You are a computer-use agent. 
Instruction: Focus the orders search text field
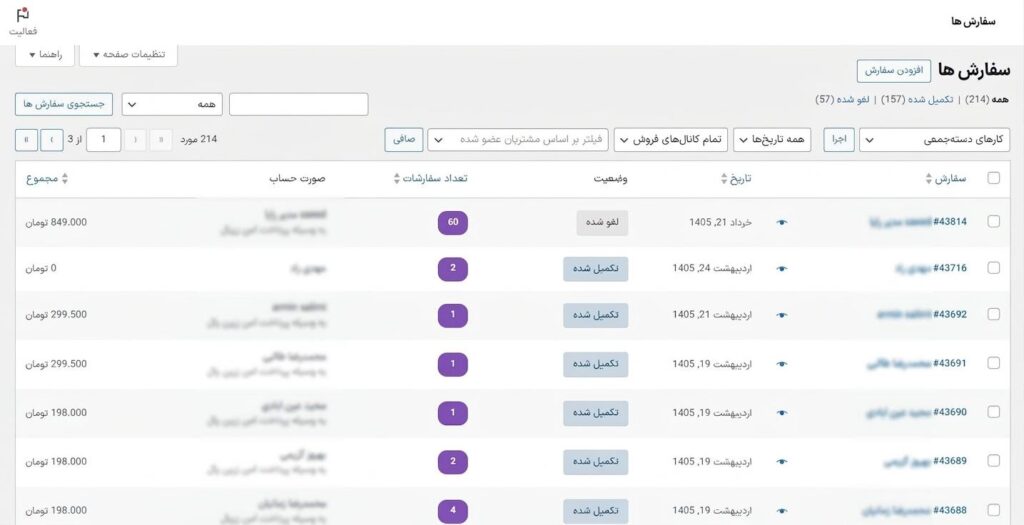pyautogui.click(x=298, y=104)
